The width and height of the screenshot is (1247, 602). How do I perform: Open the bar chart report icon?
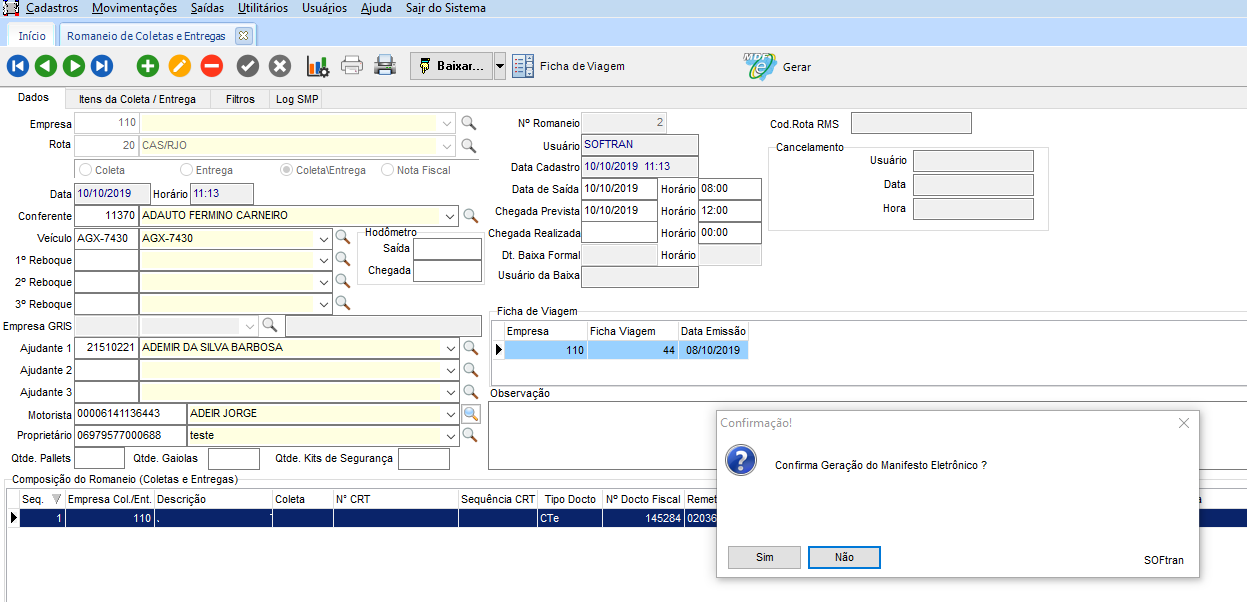[x=317, y=67]
